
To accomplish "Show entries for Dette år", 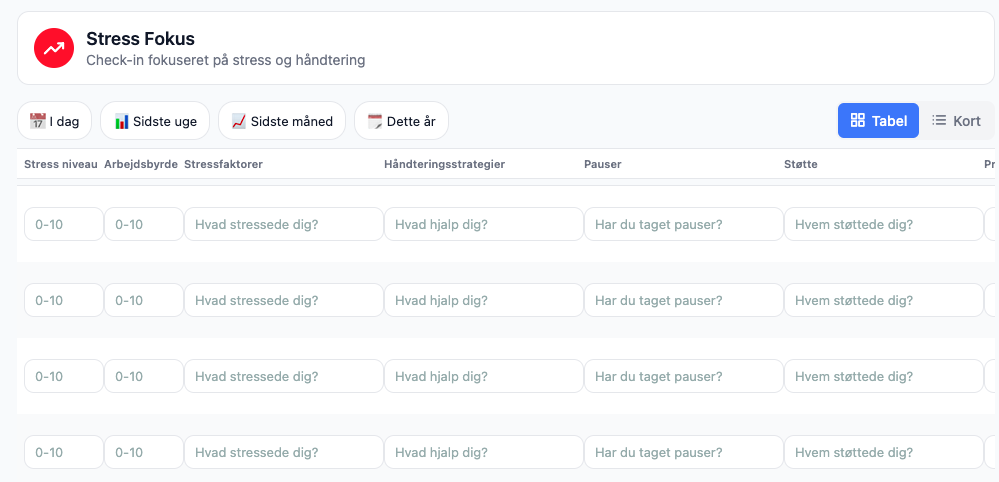I will click(x=401, y=121).
